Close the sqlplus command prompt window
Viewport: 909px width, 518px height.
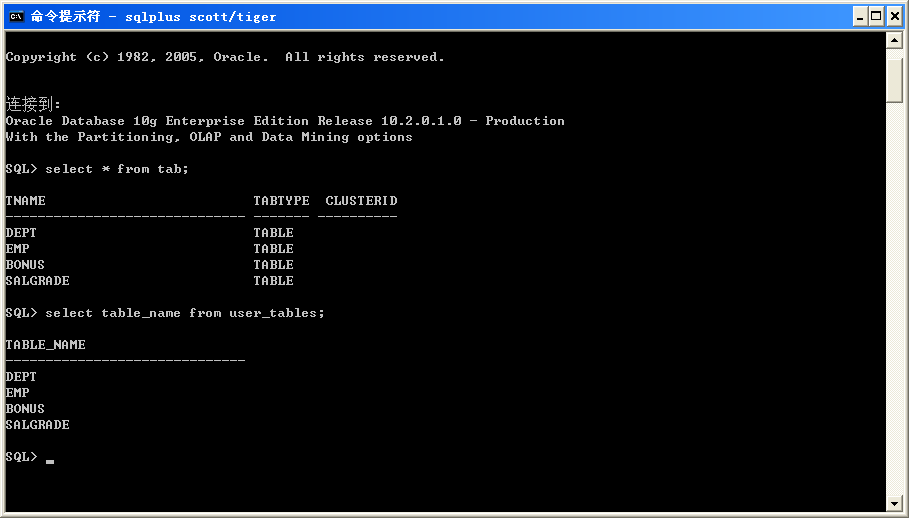(x=895, y=16)
